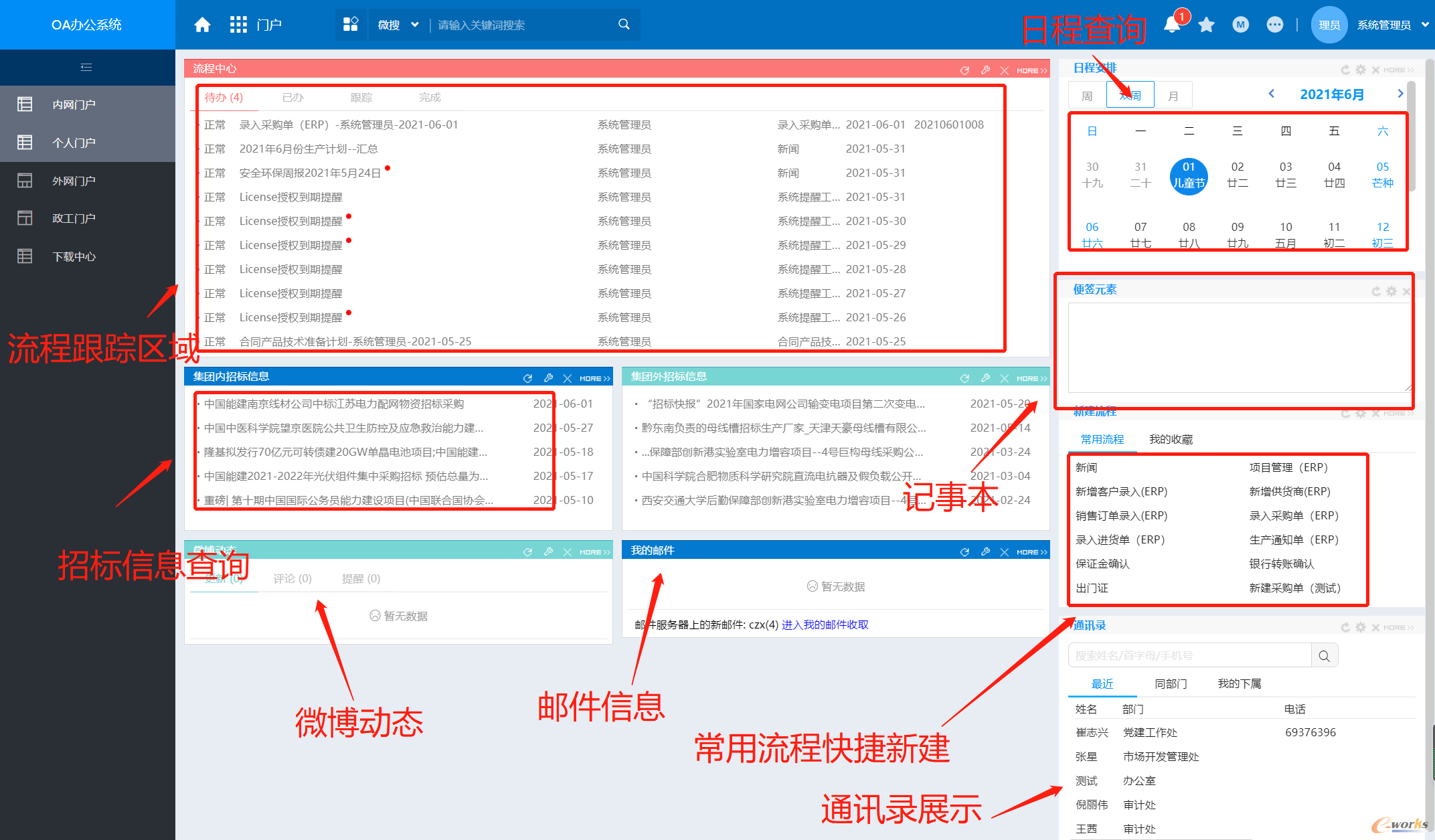Open settings gear of 通讯录 panel
Viewport: 1435px width, 840px height.
pyautogui.click(x=1361, y=627)
